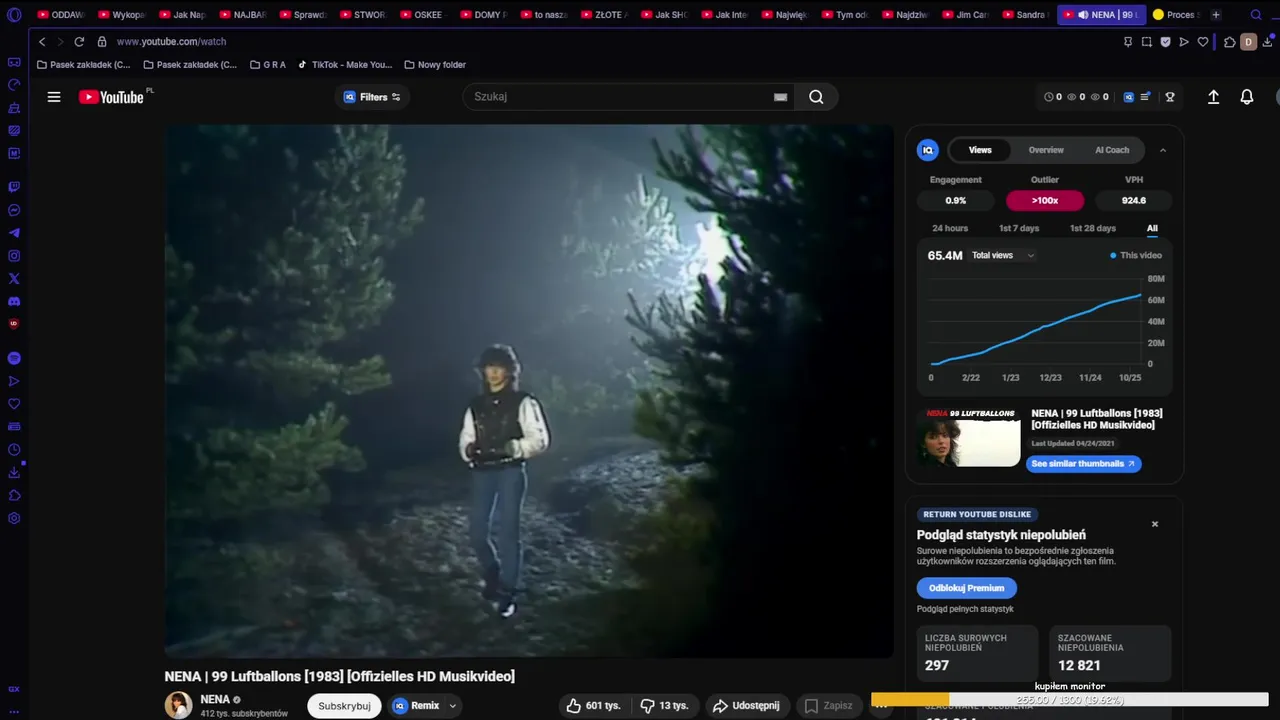The image size is (1280, 720).
Task: Switch to the Views tab
Action: coord(980,150)
